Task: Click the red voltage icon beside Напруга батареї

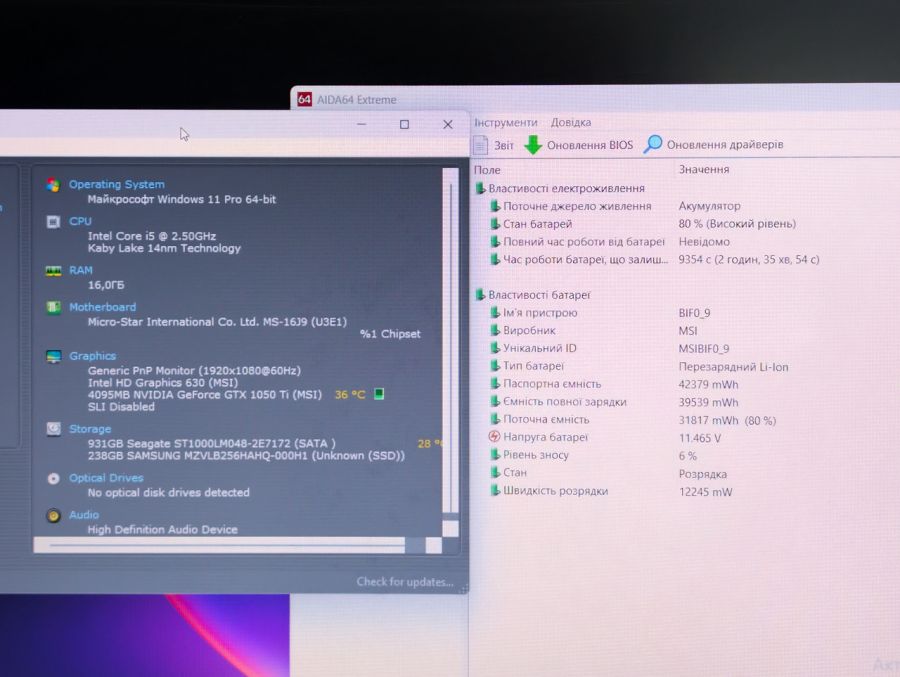Action: 494,436
